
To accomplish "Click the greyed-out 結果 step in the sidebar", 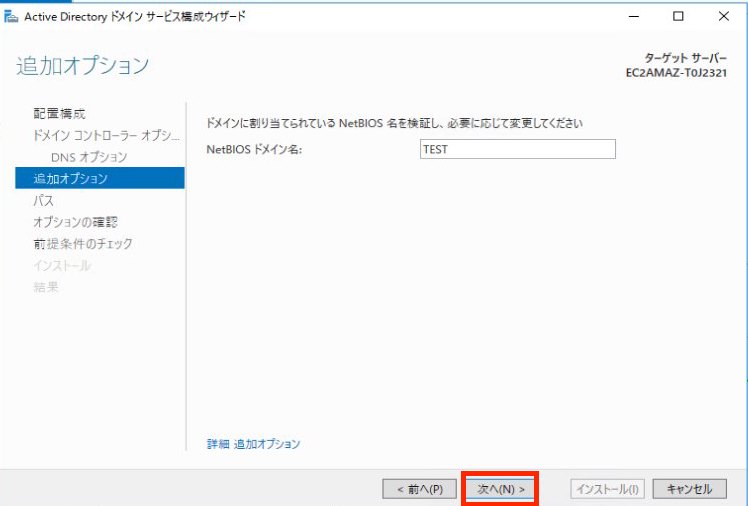I will point(46,287).
